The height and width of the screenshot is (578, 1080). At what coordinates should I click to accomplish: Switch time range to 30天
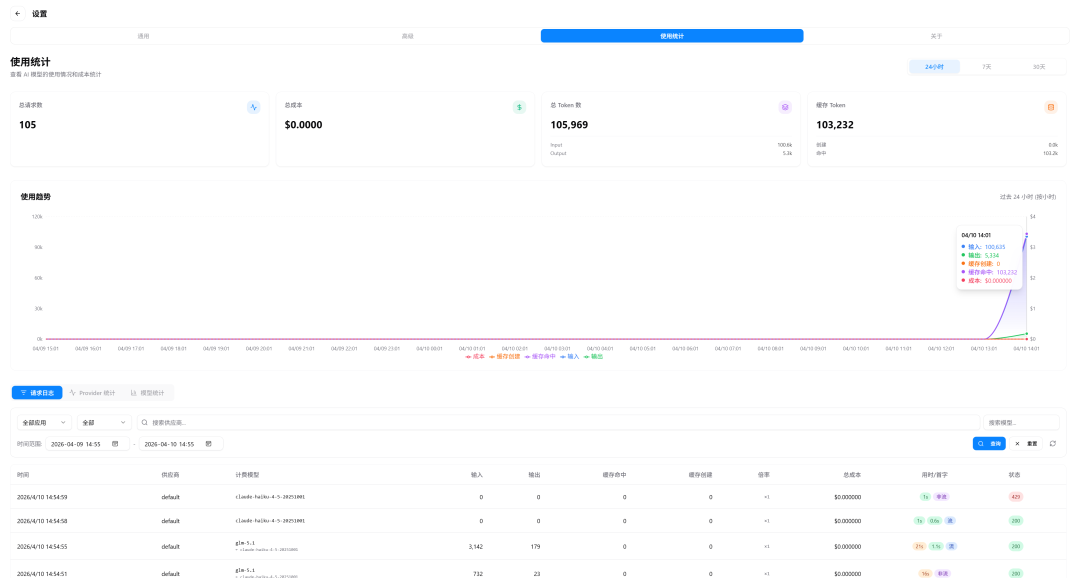pyautogui.click(x=1038, y=67)
